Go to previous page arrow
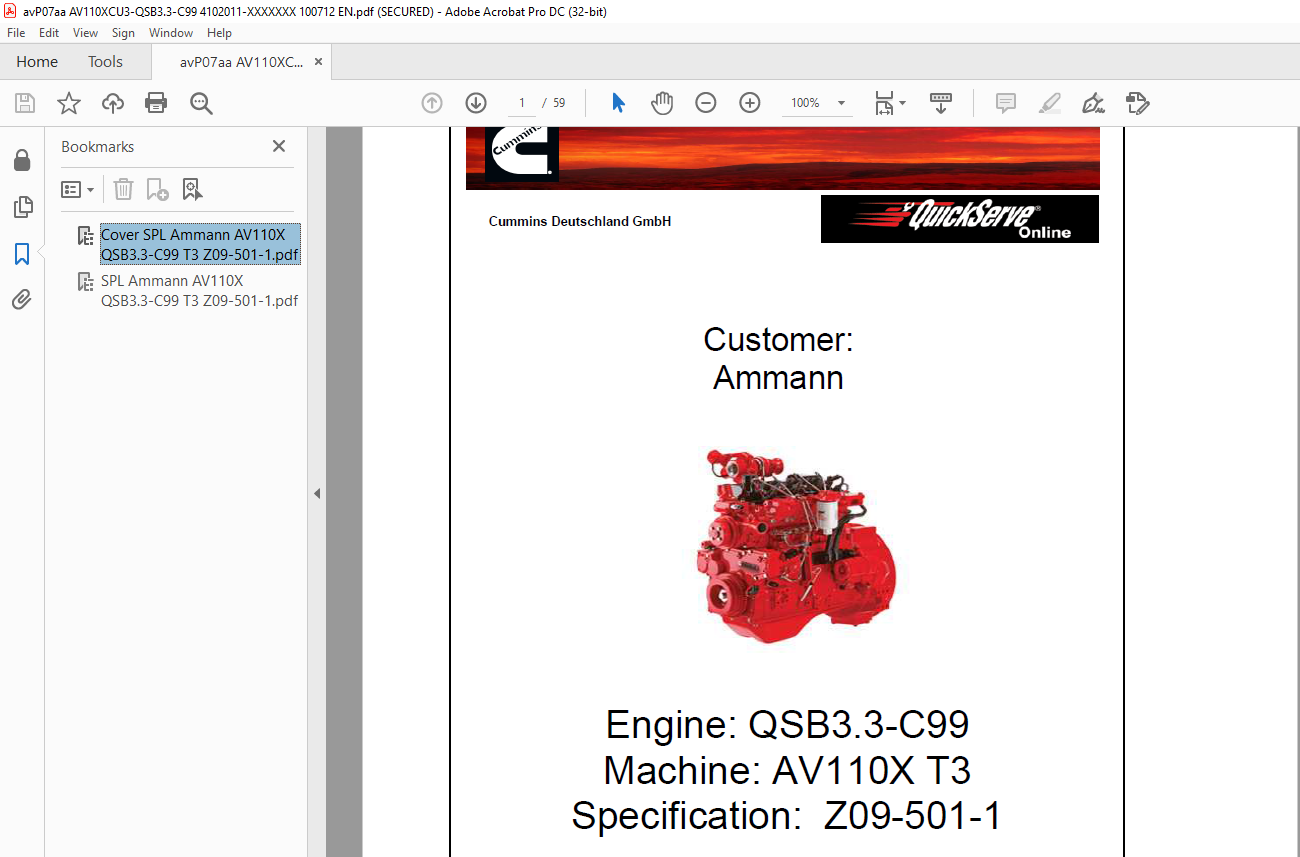Image resolution: width=1300 pixels, height=857 pixels. (x=432, y=103)
